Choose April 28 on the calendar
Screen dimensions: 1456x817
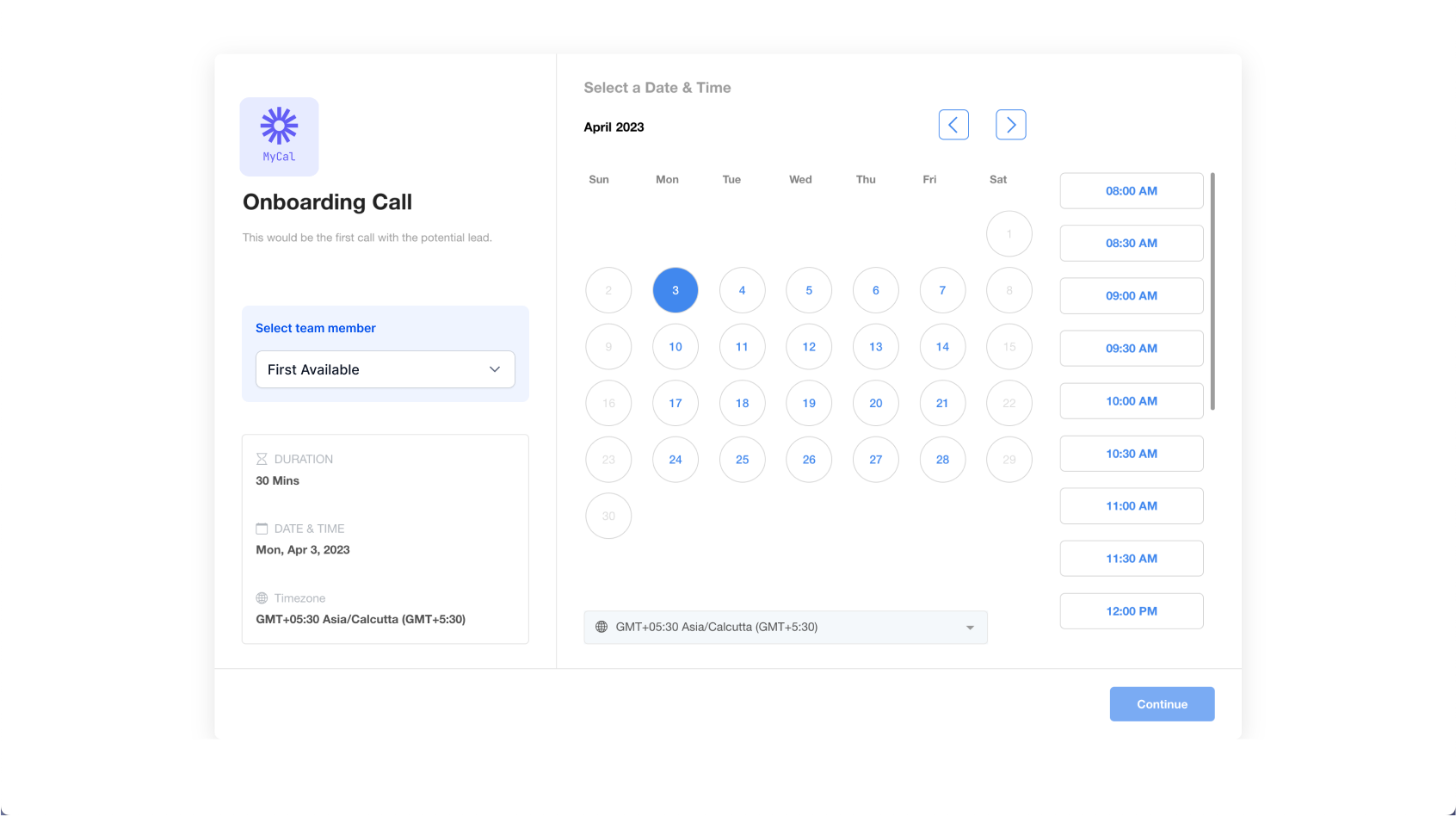pos(942,460)
